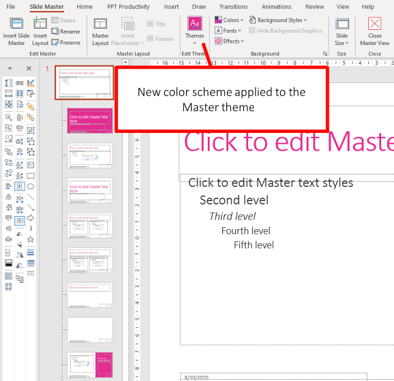
Task: Select the Slide Master tab
Action: [x=46, y=6]
